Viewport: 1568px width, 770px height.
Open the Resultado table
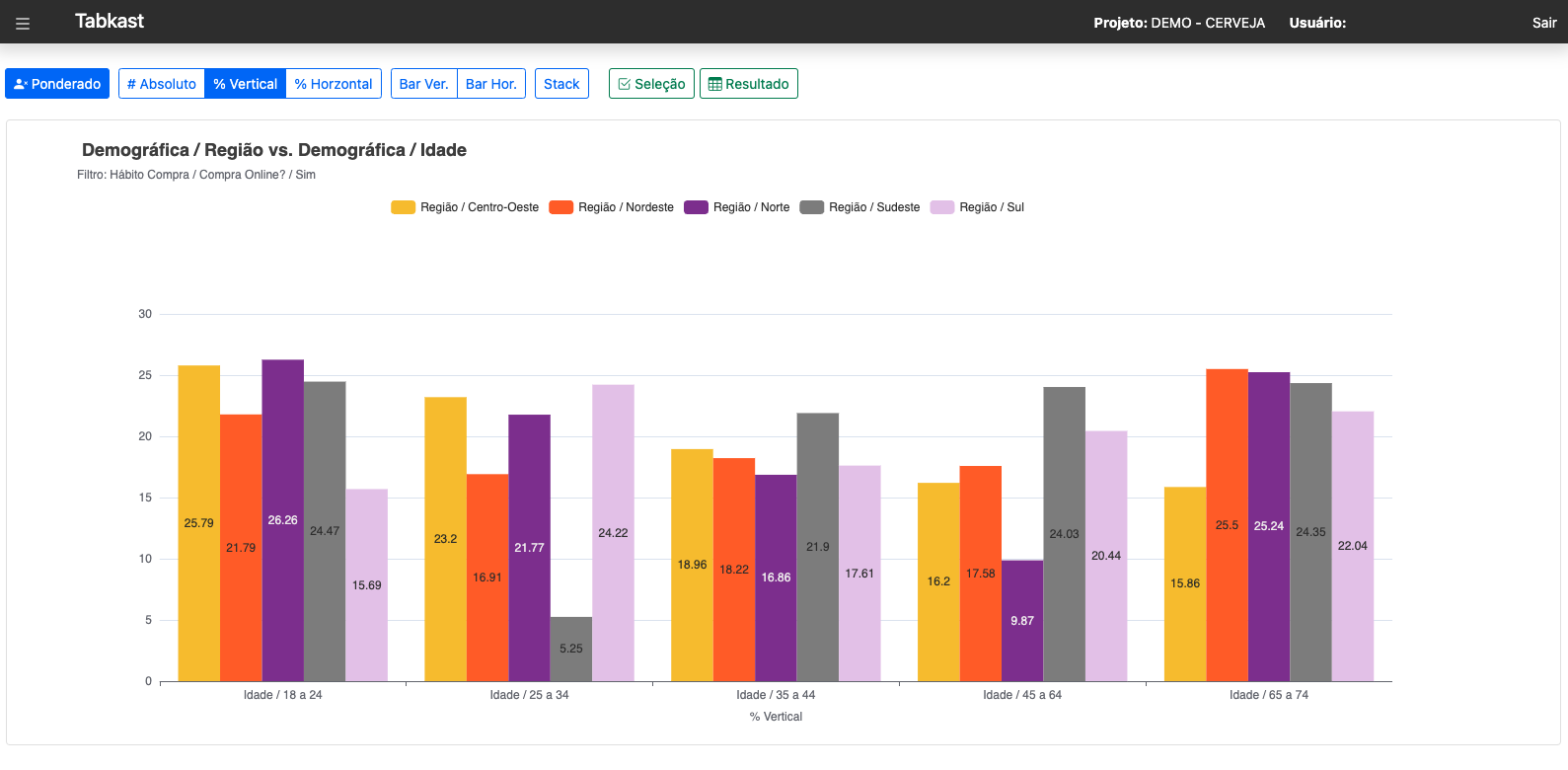click(x=749, y=84)
